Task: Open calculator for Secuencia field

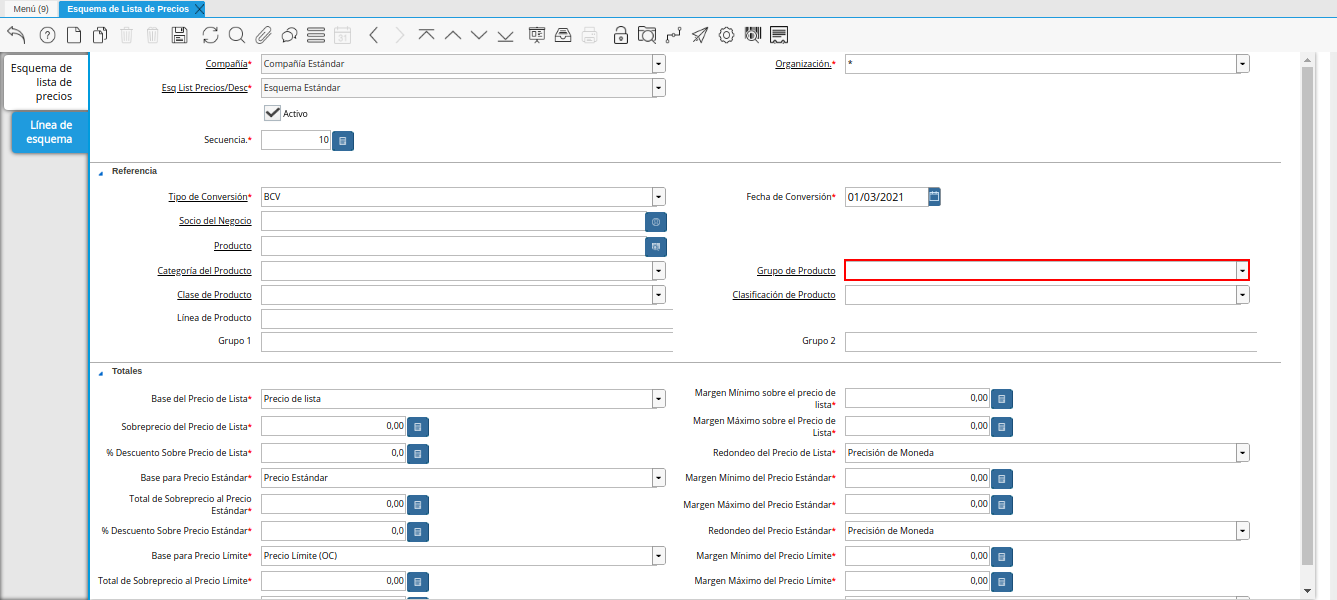Action: (343, 141)
